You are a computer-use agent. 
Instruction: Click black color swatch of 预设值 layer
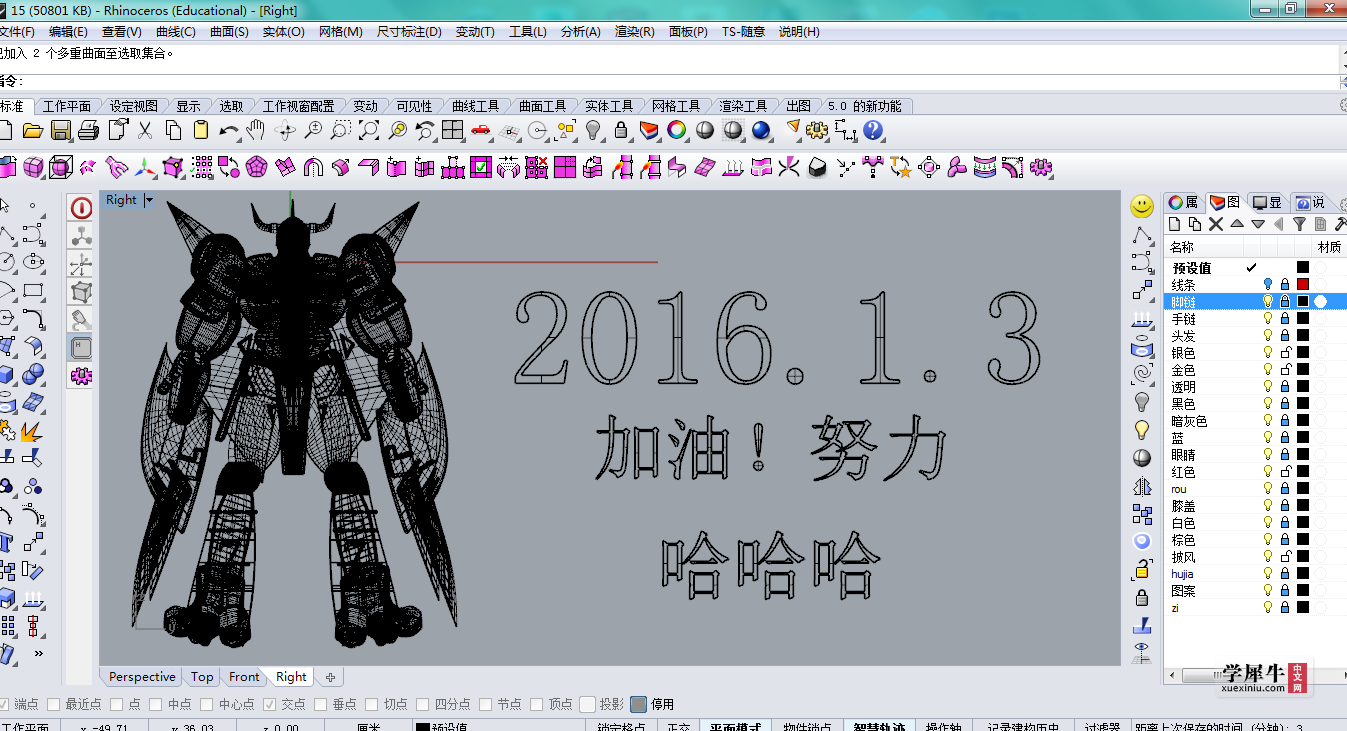(x=1303, y=267)
